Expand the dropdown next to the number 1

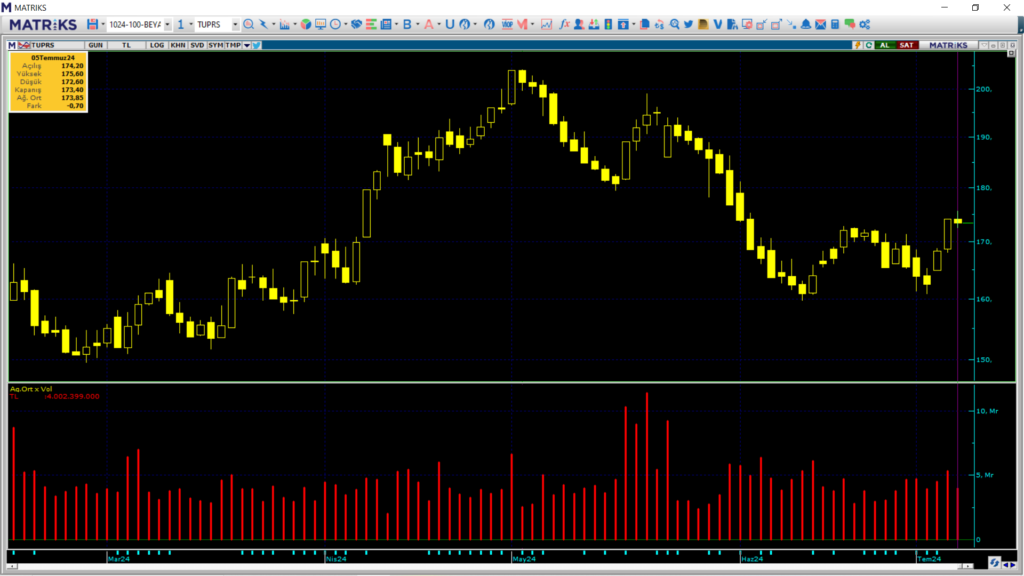(x=191, y=24)
